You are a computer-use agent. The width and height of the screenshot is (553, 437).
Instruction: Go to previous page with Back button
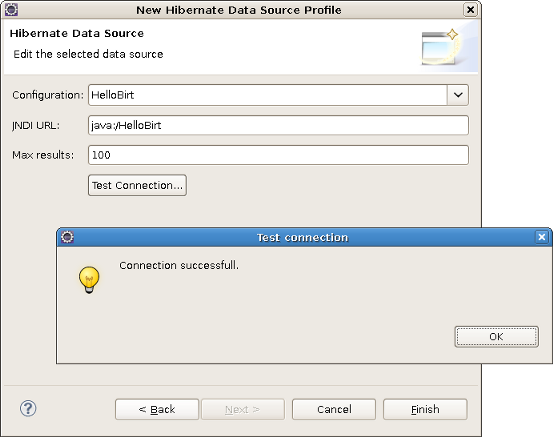pyautogui.click(x=157, y=409)
